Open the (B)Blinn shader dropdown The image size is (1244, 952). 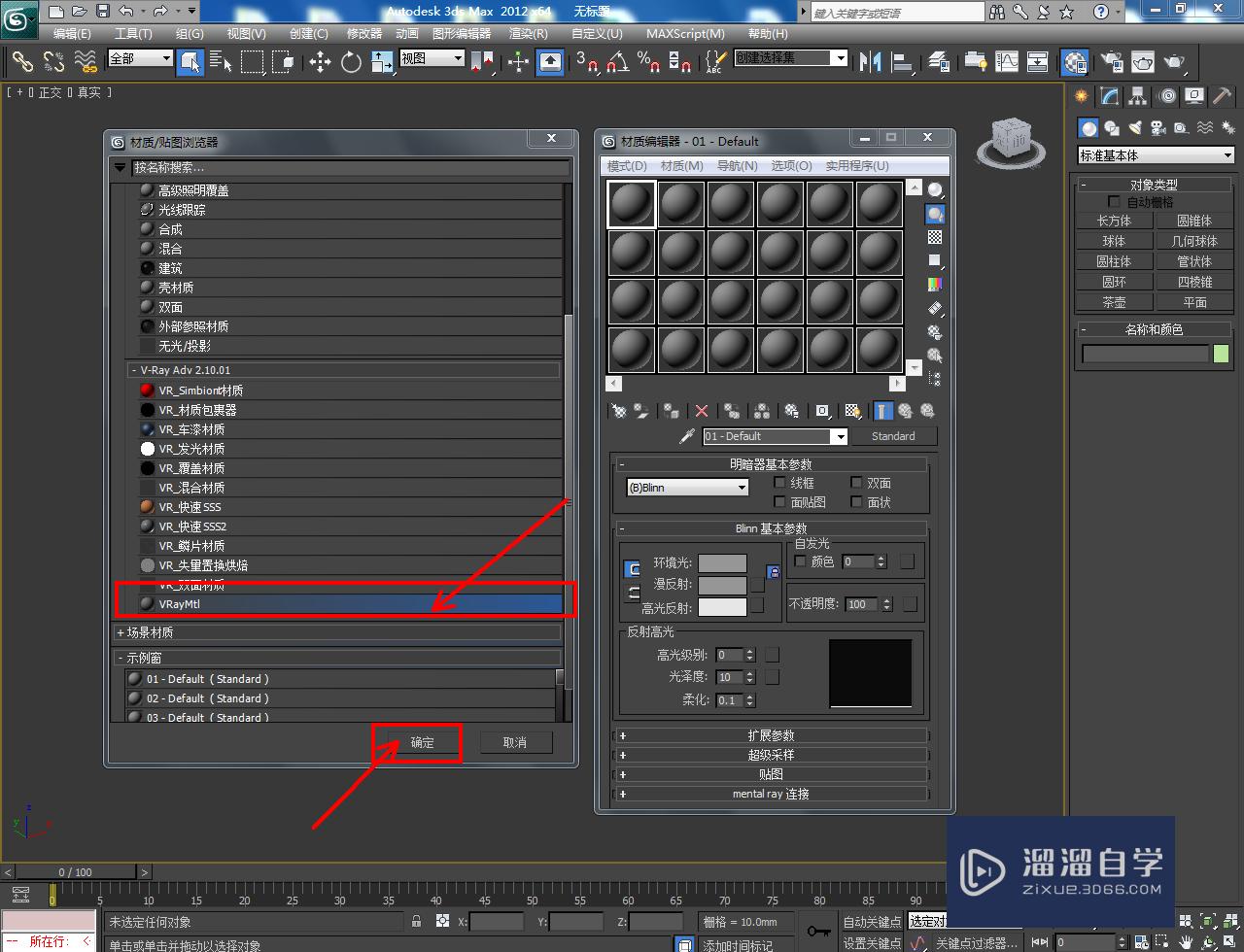pos(688,488)
